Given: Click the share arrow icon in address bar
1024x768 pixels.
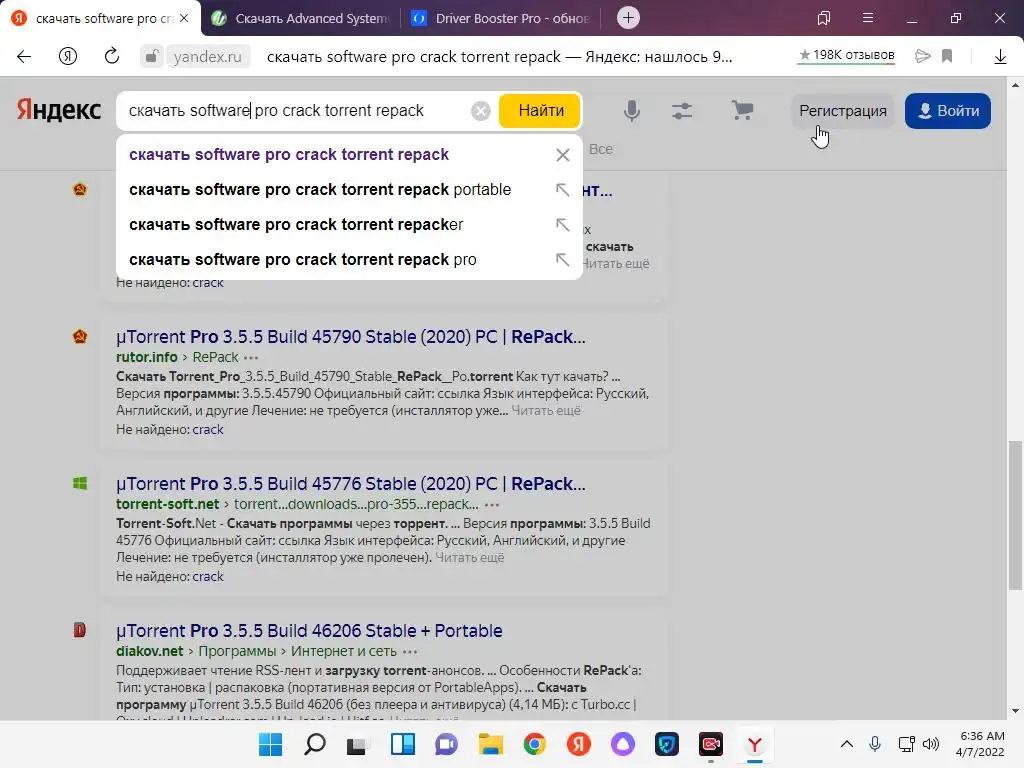Looking at the screenshot, I should tap(922, 56).
